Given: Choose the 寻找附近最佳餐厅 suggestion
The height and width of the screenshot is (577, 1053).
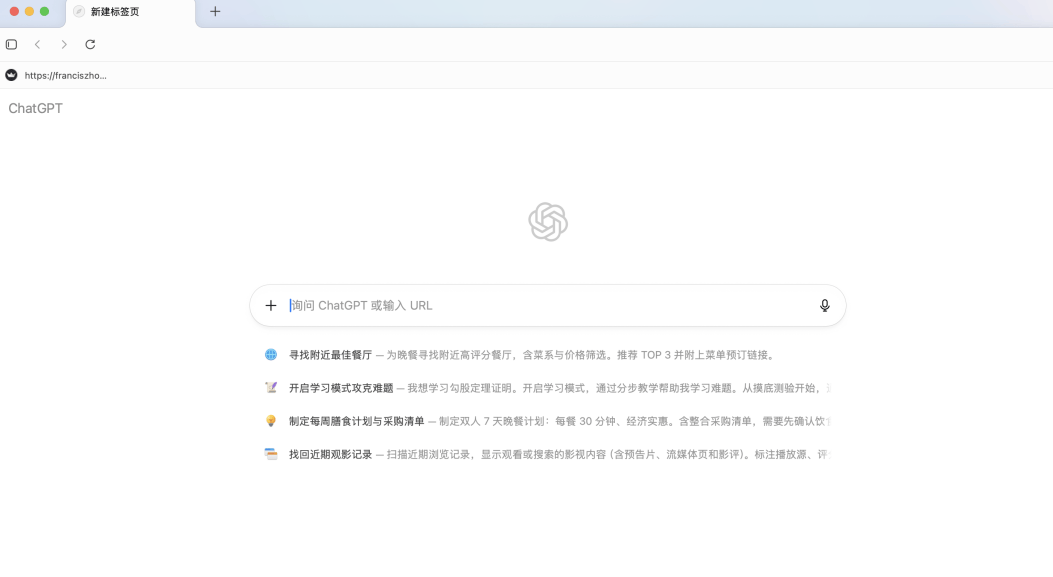Looking at the screenshot, I should [x=330, y=355].
